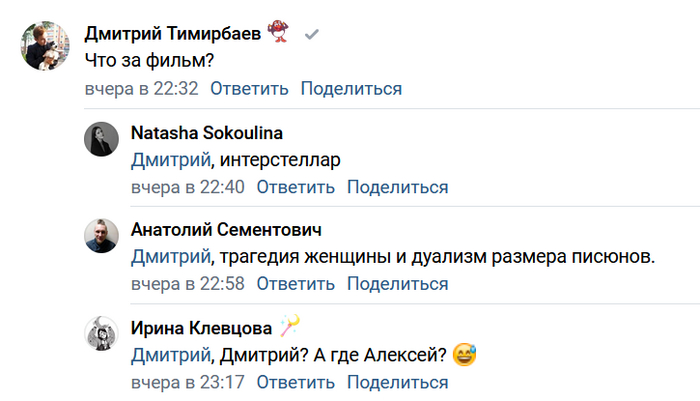
Task: Share the "Что за фильм?" comment
Action: pyautogui.click(x=351, y=88)
